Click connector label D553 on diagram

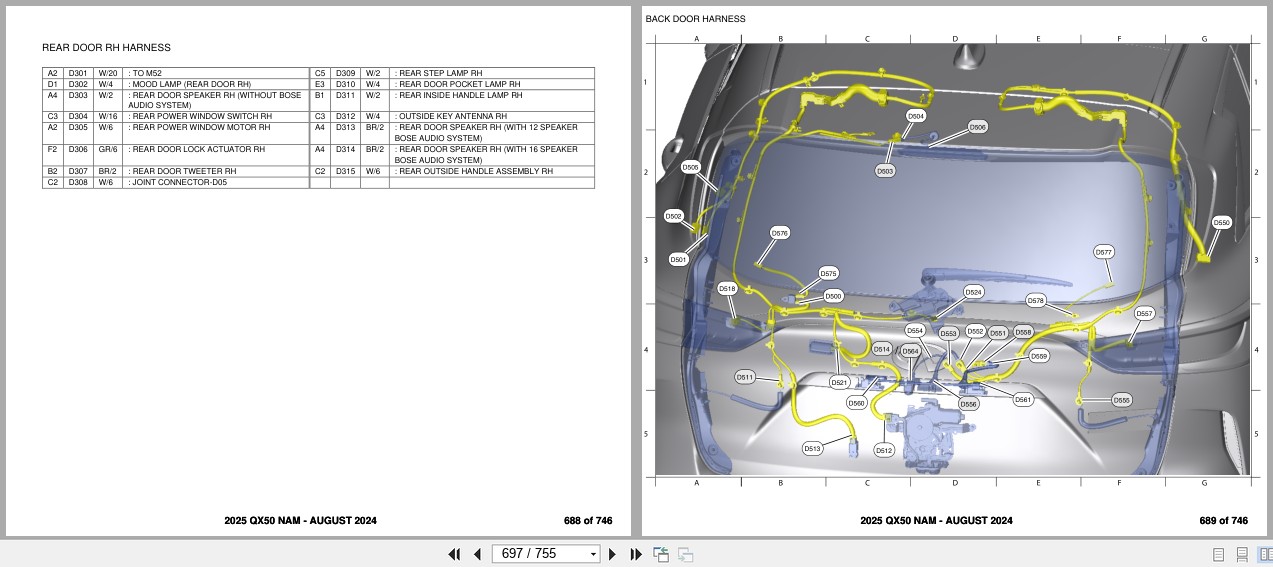tap(949, 333)
